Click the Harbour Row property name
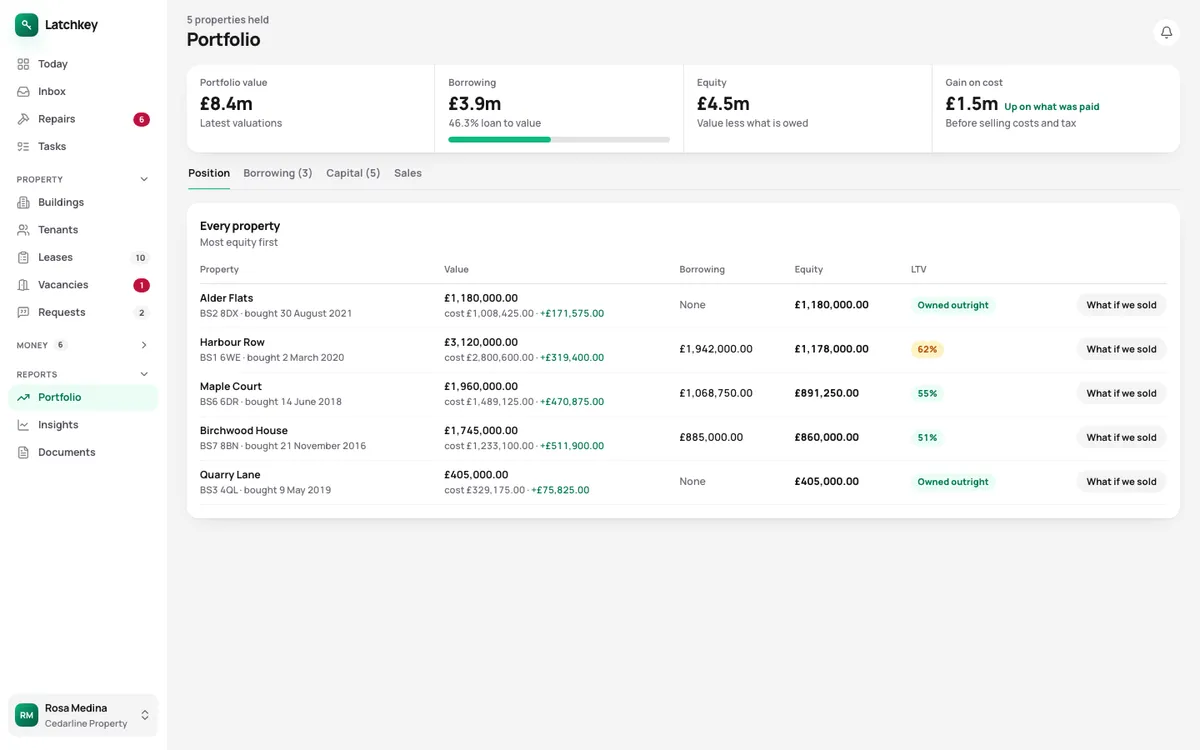This screenshot has width=1200, height=750. 232,342
